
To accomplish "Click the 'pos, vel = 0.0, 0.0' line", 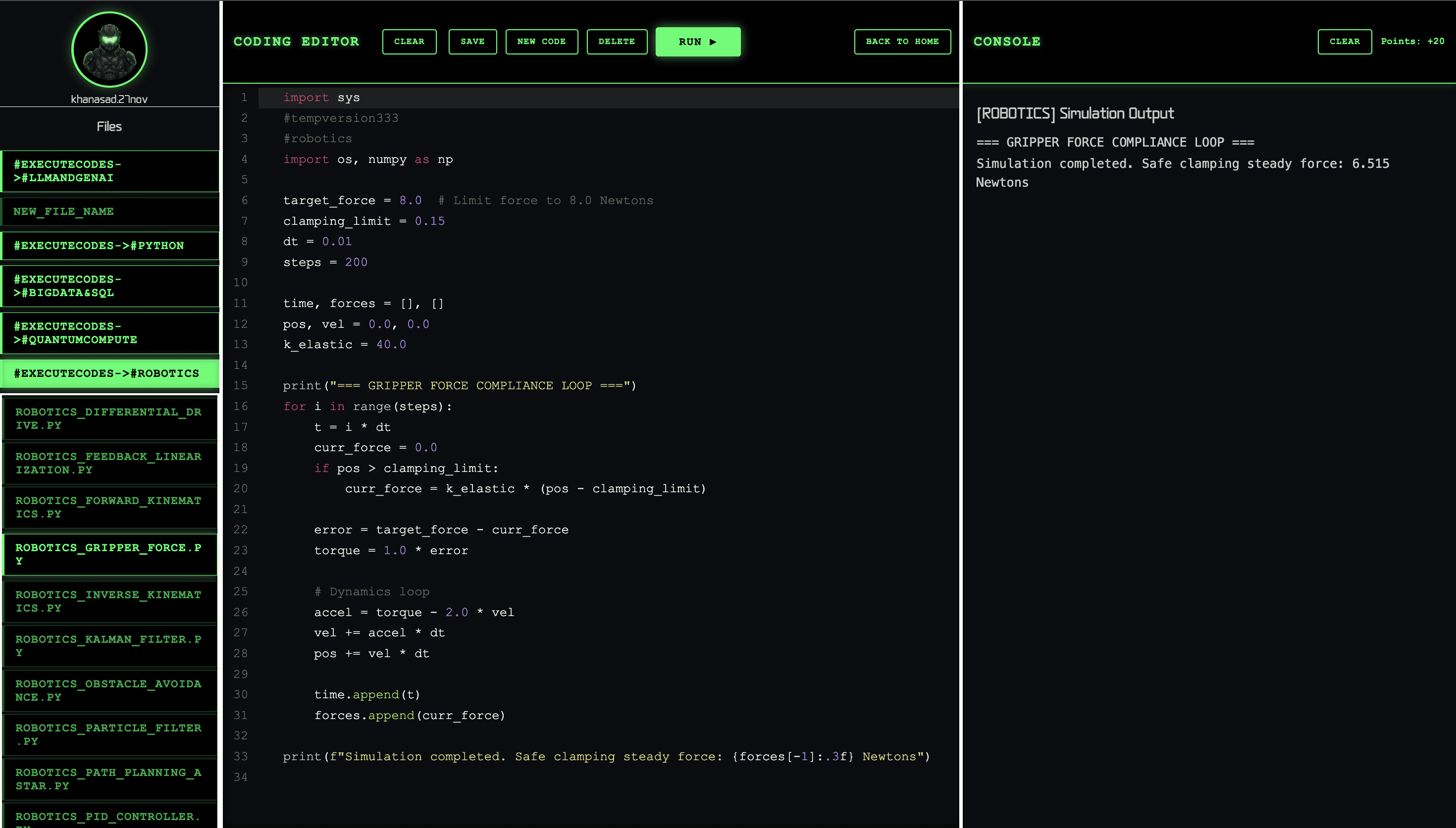I will click(x=356, y=324).
